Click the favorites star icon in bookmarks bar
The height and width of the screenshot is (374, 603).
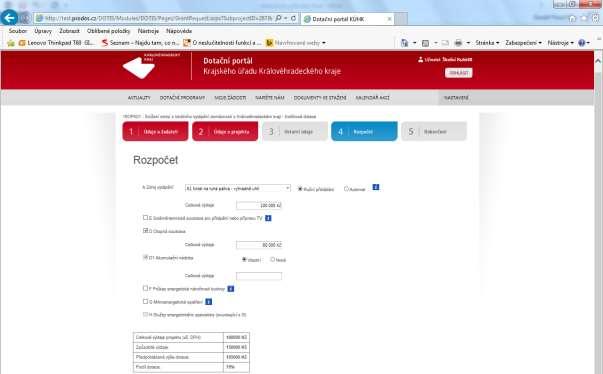tap(11, 43)
